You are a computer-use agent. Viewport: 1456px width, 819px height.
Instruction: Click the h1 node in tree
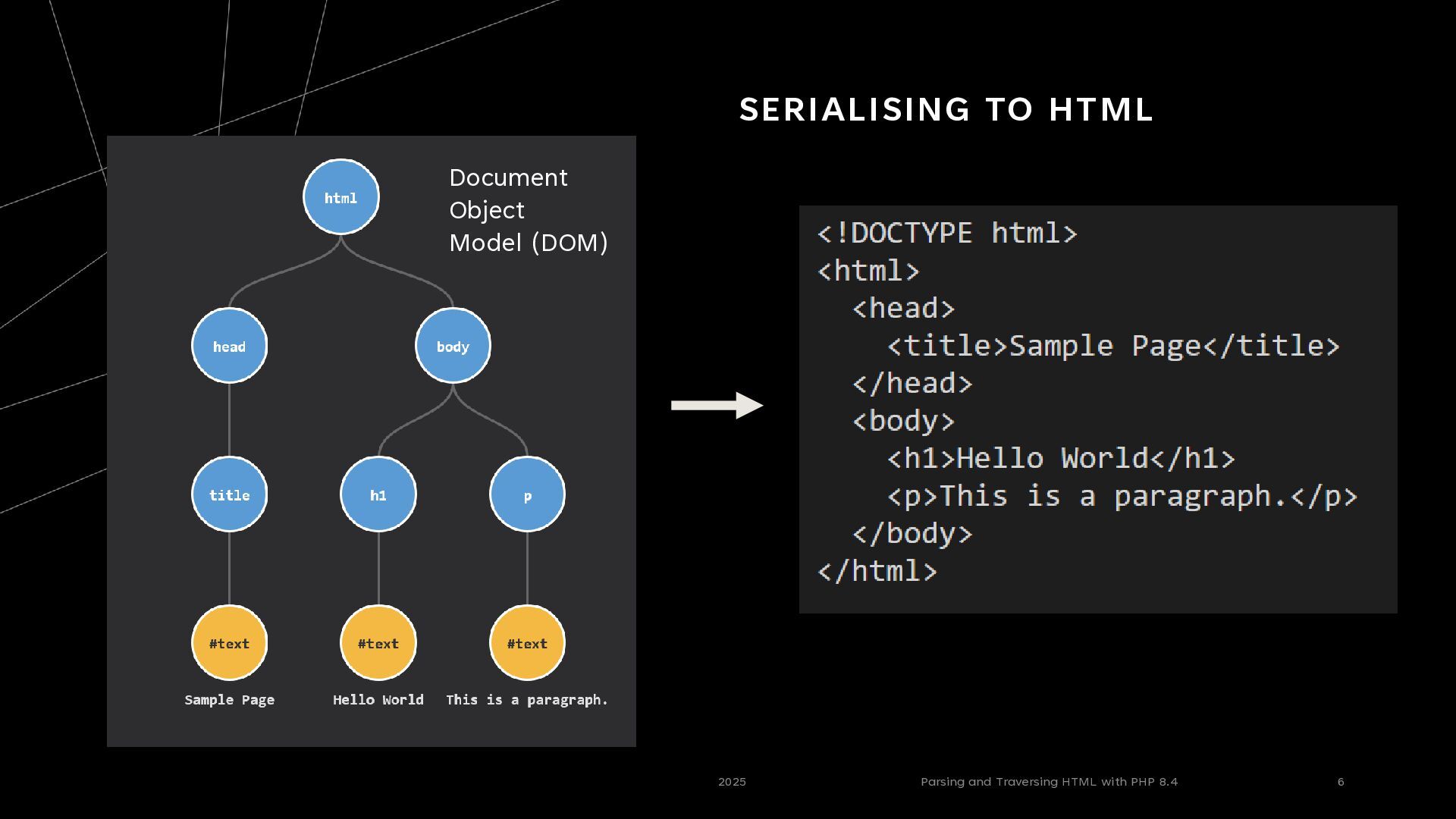click(x=378, y=494)
